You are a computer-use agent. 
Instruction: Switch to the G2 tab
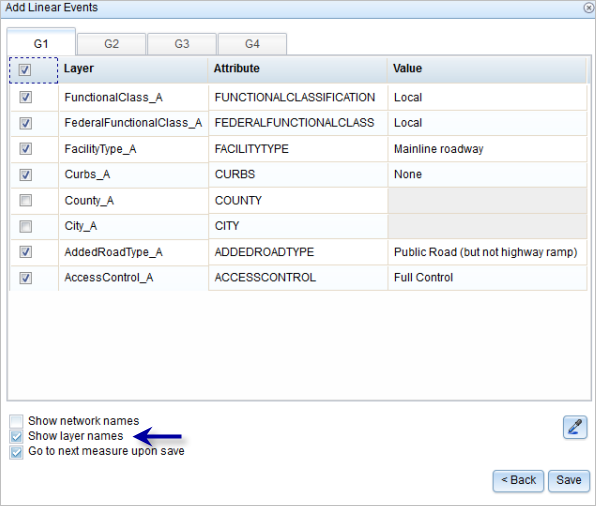(x=111, y=44)
